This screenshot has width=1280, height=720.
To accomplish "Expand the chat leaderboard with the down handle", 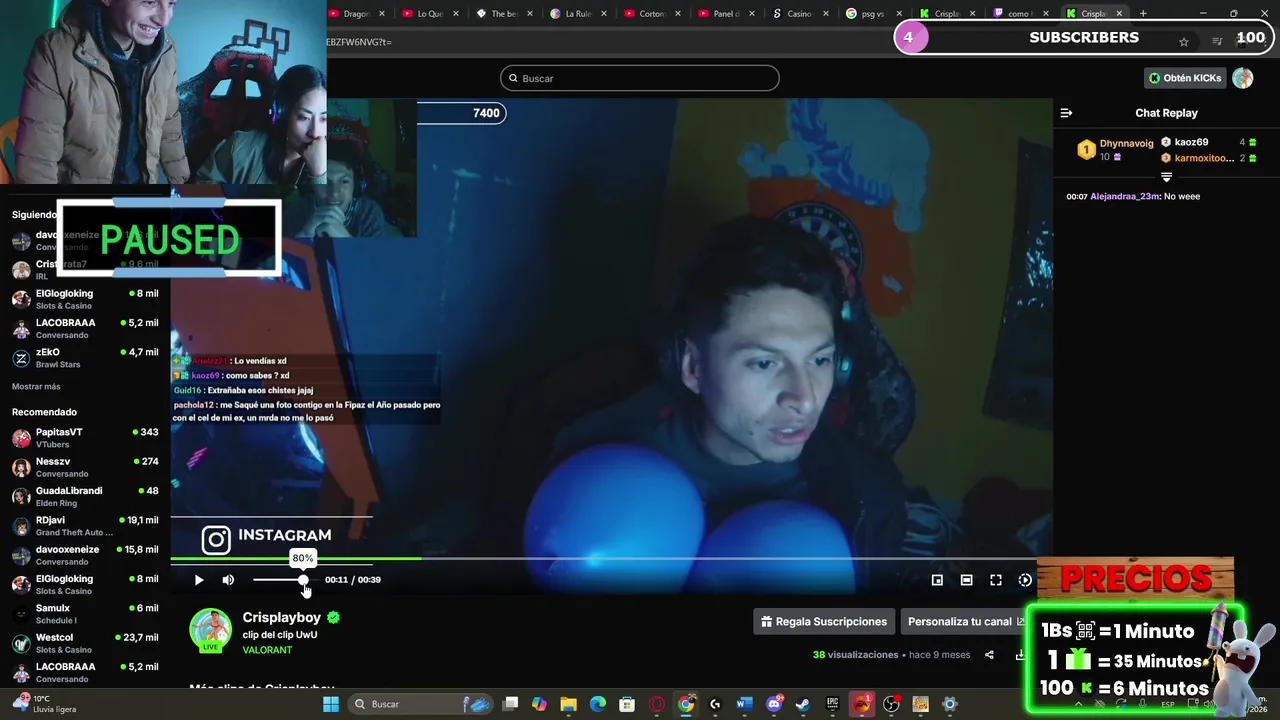I will [1166, 177].
